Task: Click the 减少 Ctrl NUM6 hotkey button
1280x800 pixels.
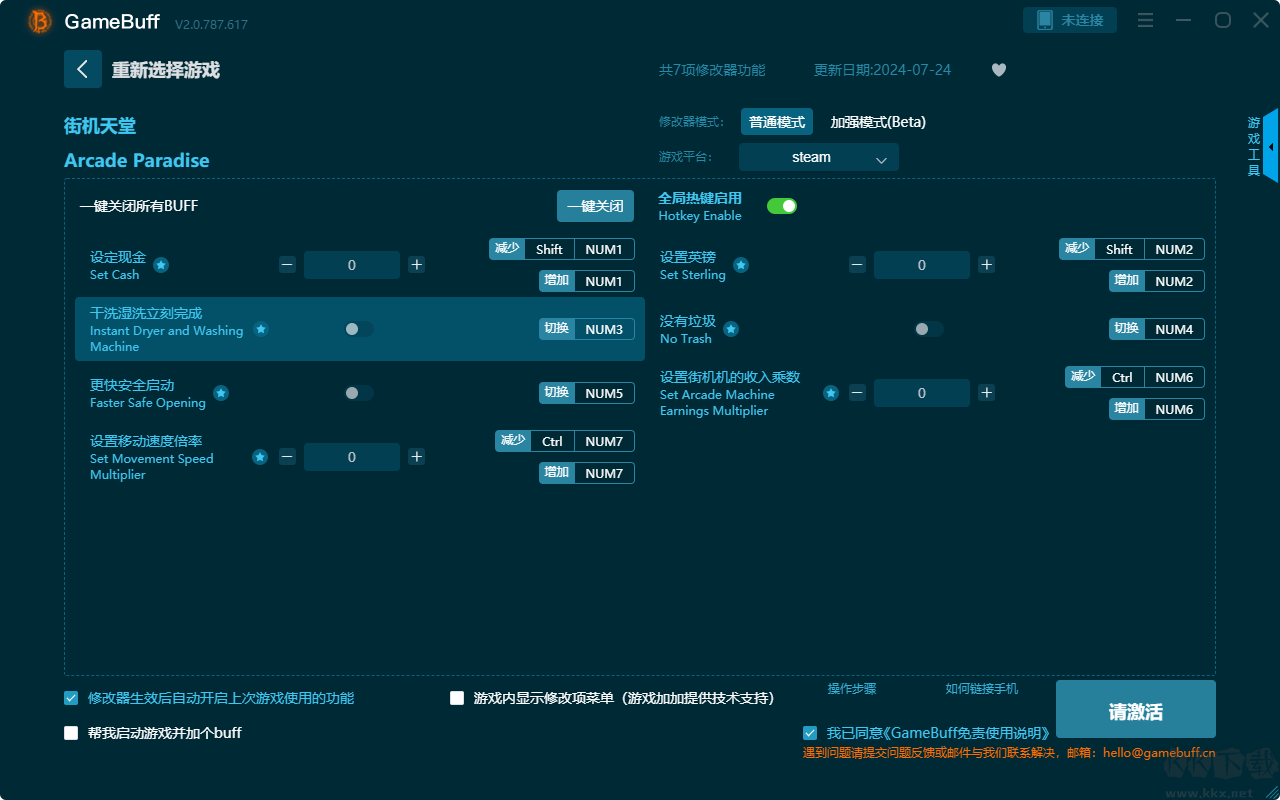Action: point(1135,377)
